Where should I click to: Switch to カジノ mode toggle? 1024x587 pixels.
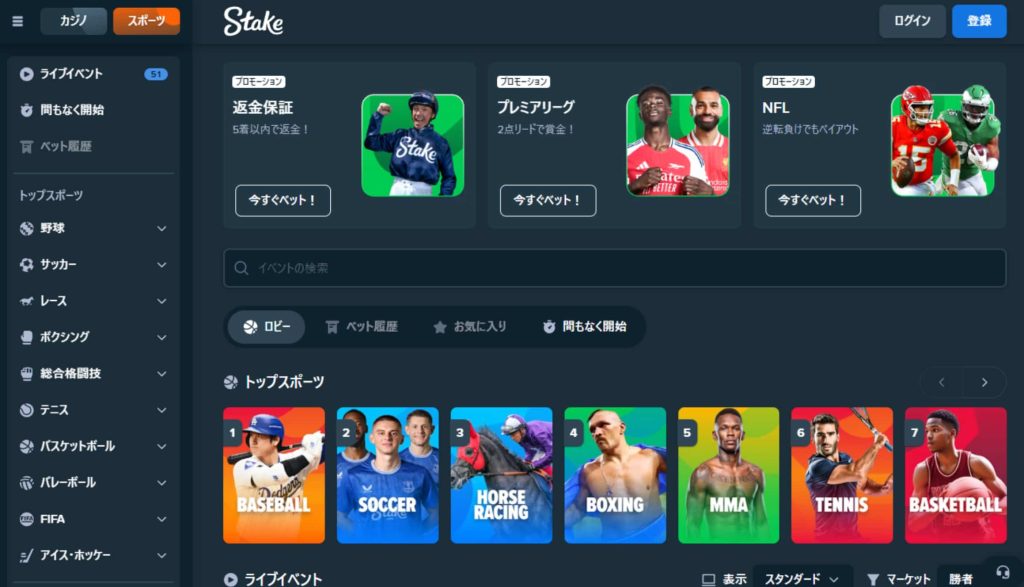[74, 21]
